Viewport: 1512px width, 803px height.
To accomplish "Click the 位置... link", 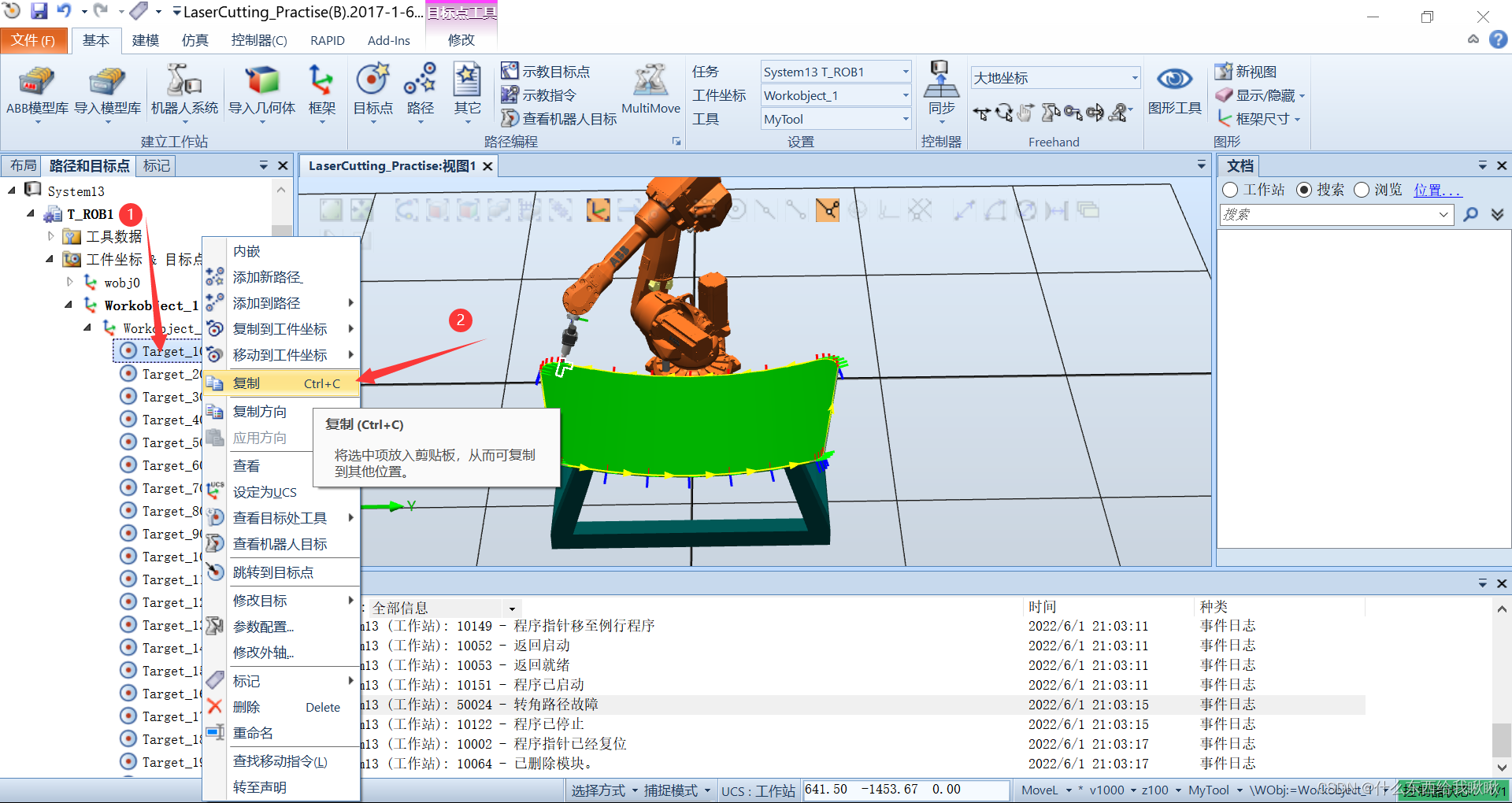I will (1437, 190).
